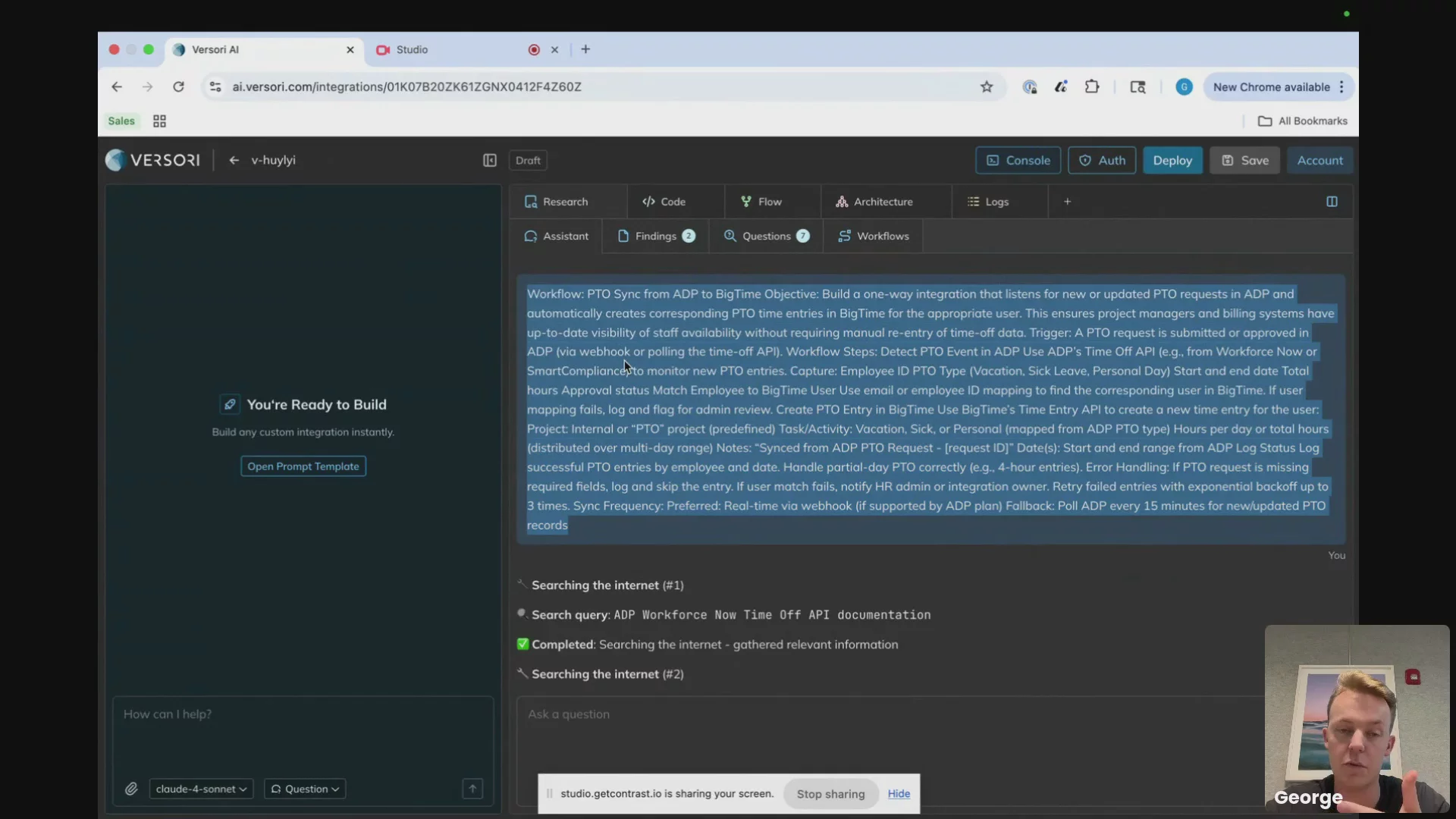
Task: Select the Assistant sub-tab
Action: pos(557,237)
